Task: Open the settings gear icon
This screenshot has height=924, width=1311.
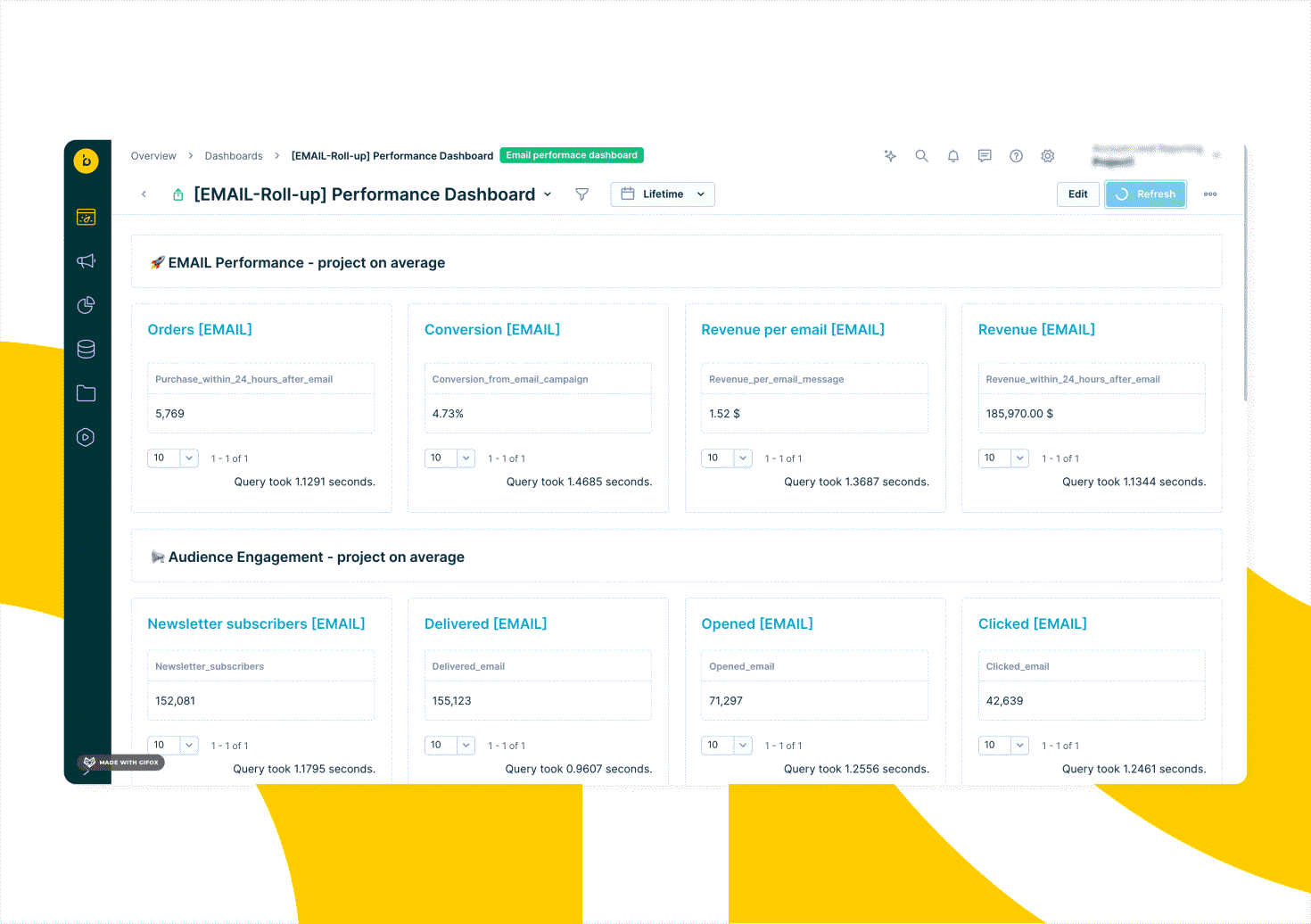Action: click(1048, 156)
